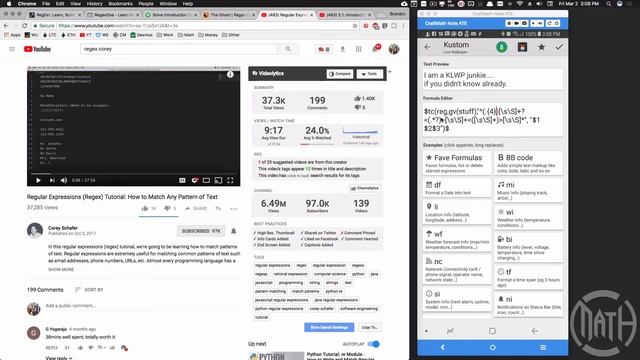The width and height of the screenshot is (640, 360).
Task: Select the 'pattern matching' tag
Action: pyautogui.click(x=271, y=291)
